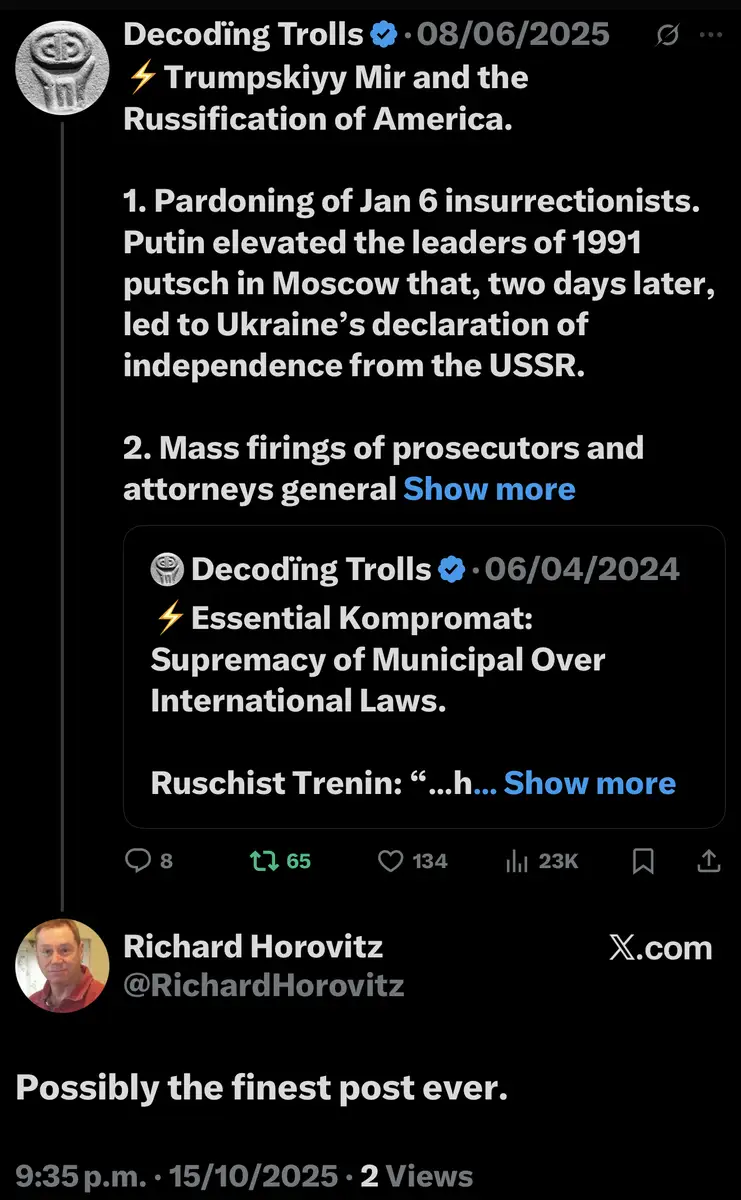Open the reply comment icon
Screen dimensions: 741x1200
click(137, 860)
